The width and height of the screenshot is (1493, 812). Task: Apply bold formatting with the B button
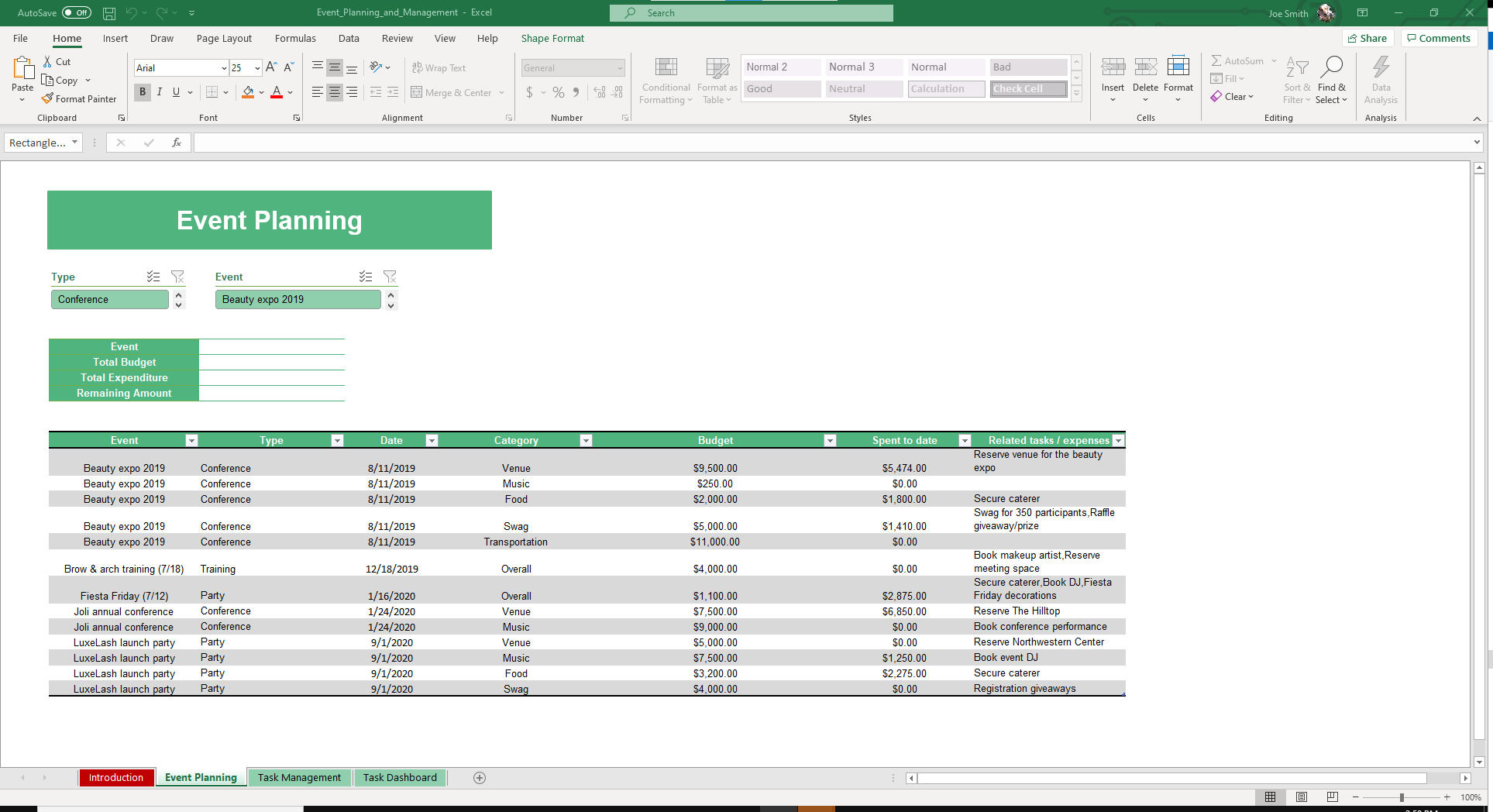click(143, 92)
